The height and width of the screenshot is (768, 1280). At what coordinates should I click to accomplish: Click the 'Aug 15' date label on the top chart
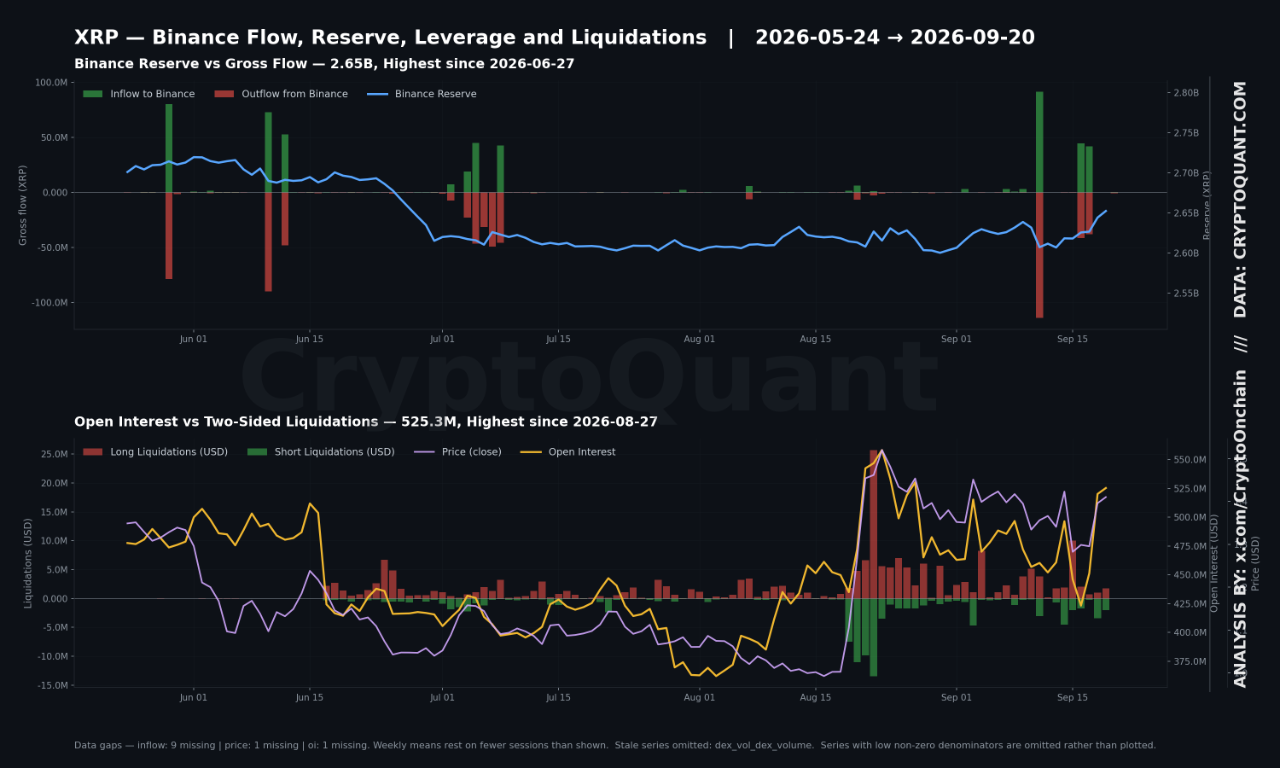coord(815,339)
